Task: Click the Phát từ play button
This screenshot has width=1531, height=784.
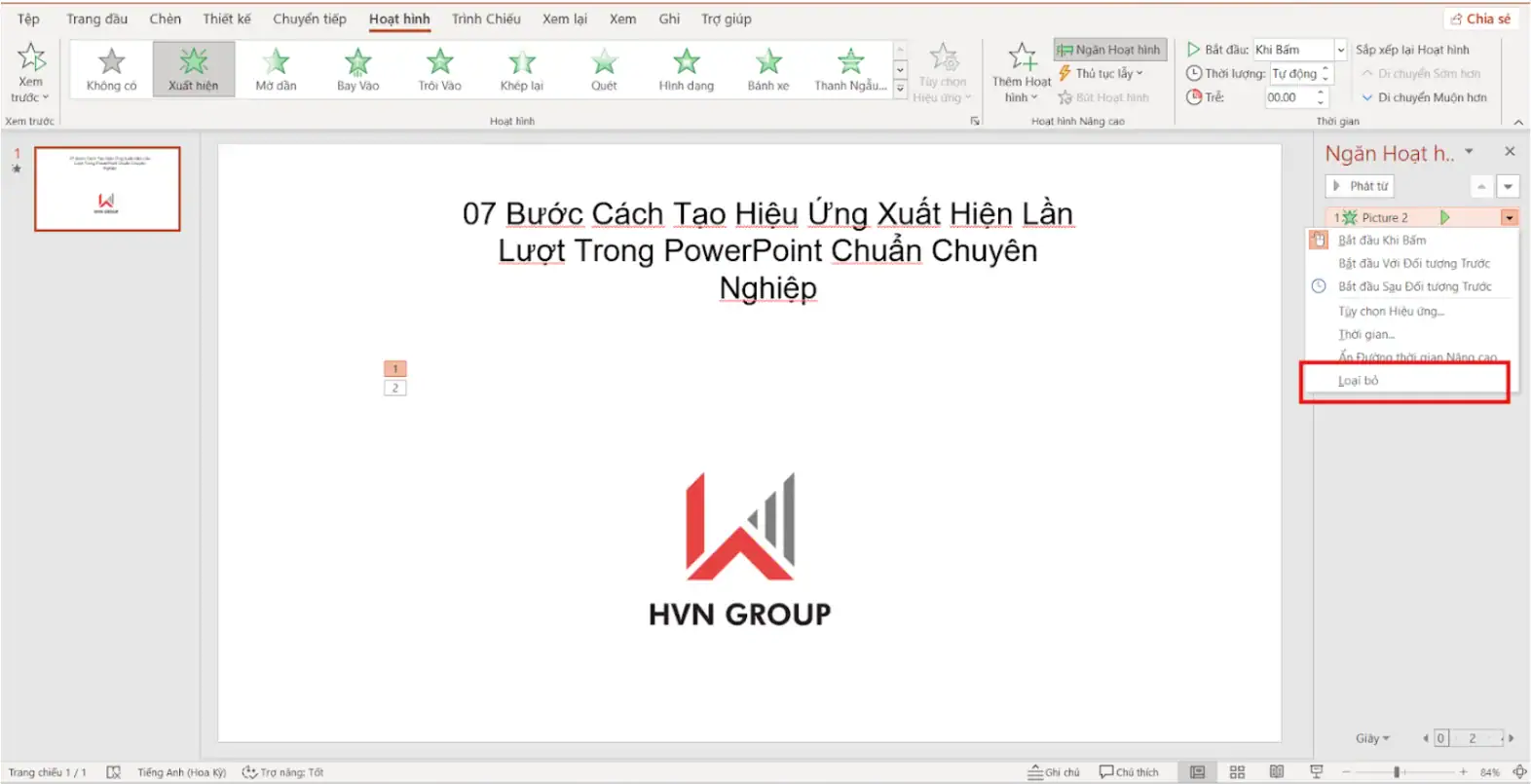Action: tap(1360, 186)
